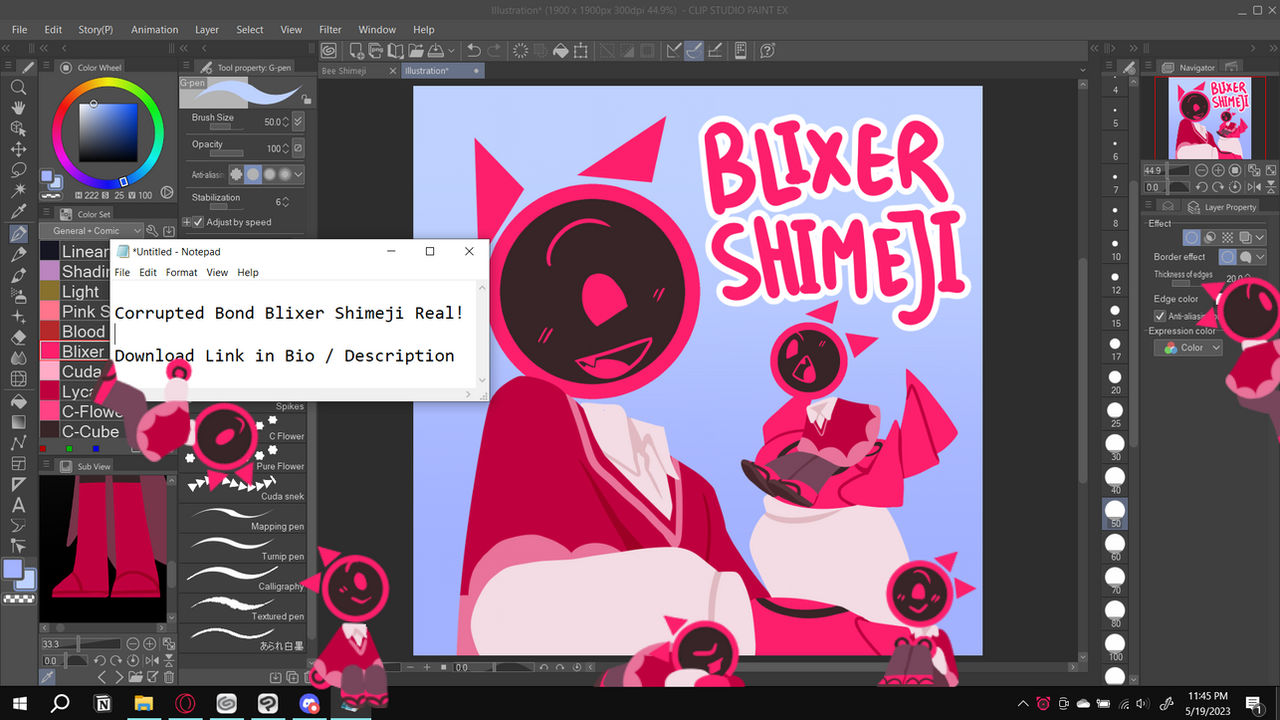Open the Animation menu
This screenshot has width=1280, height=720.
tap(154, 29)
